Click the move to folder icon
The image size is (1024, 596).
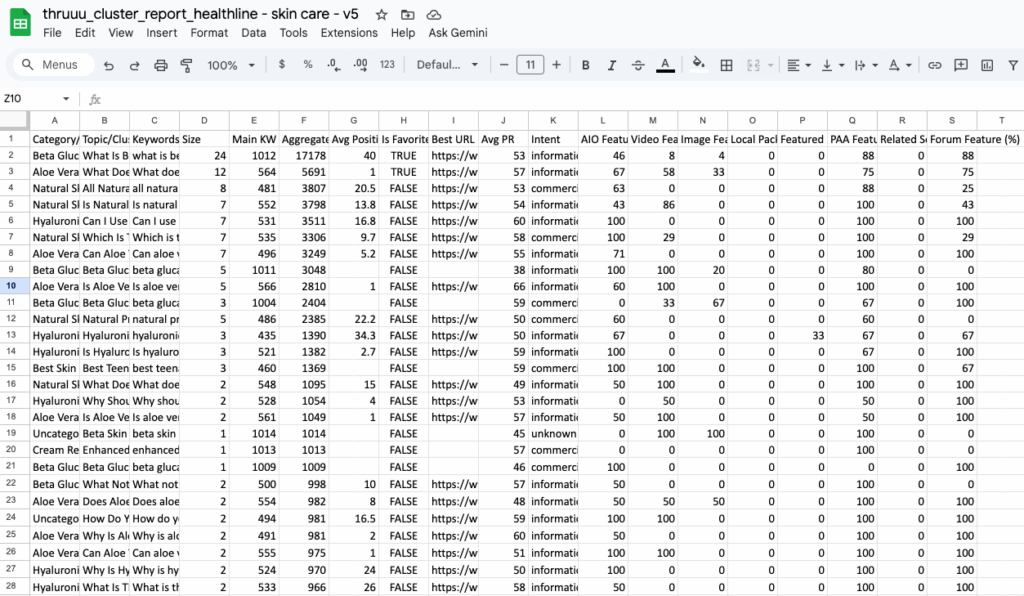[x=407, y=15]
